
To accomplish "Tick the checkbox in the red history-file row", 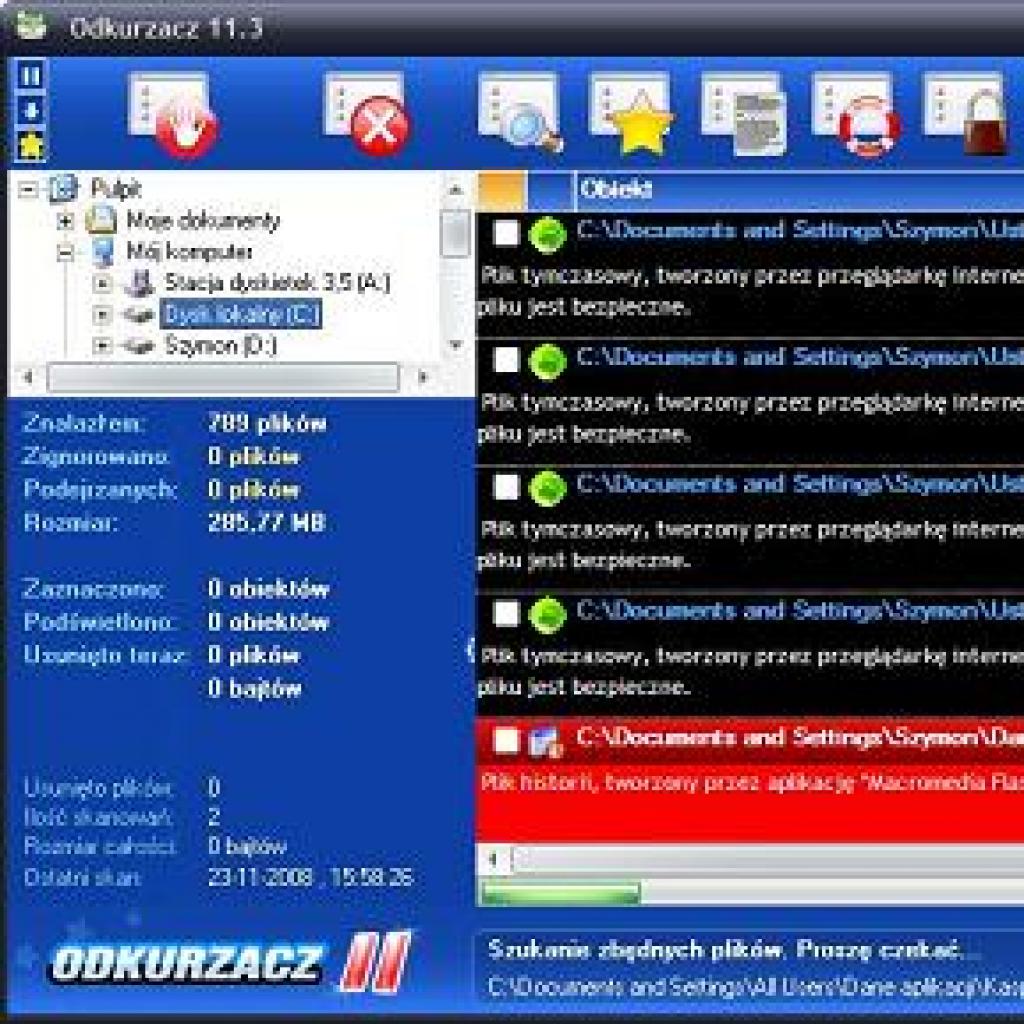I will click(506, 741).
